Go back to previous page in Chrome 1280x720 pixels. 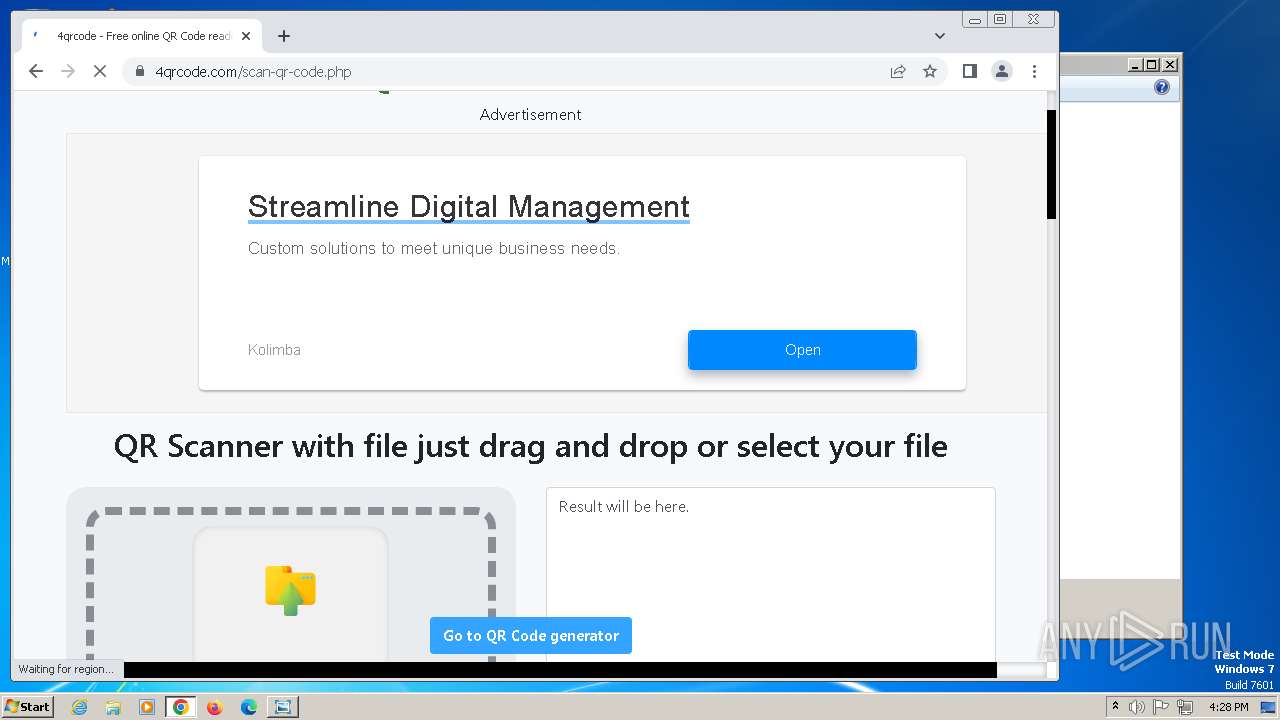click(36, 71)
